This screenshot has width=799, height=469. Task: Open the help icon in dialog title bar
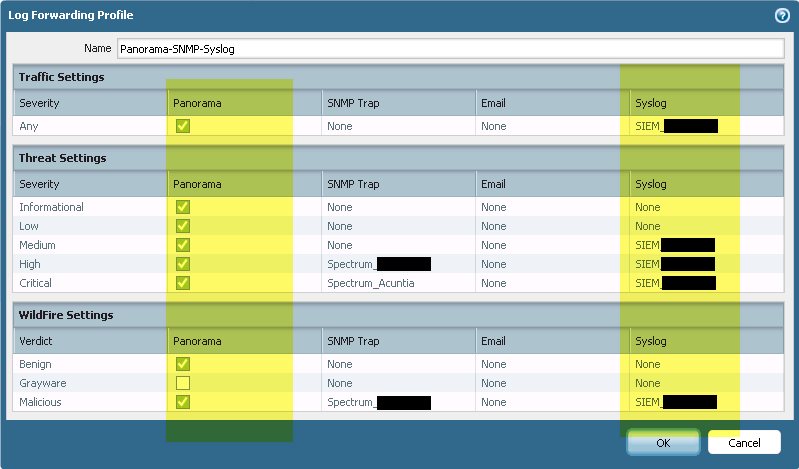(x=782, y=15)
